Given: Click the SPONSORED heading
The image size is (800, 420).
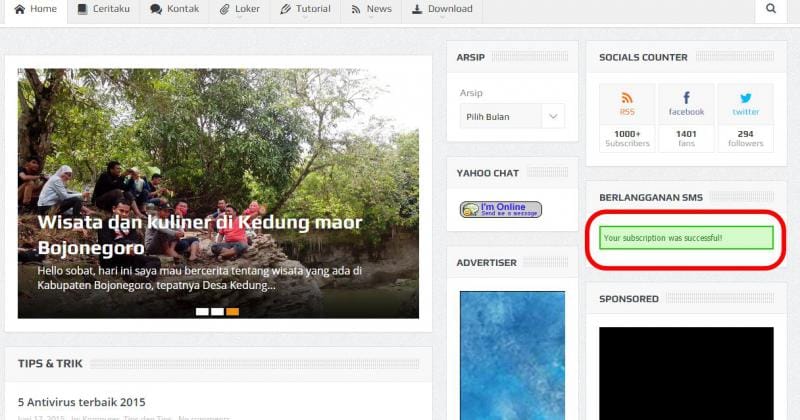Looking at the screenshot, I should 629,299.
